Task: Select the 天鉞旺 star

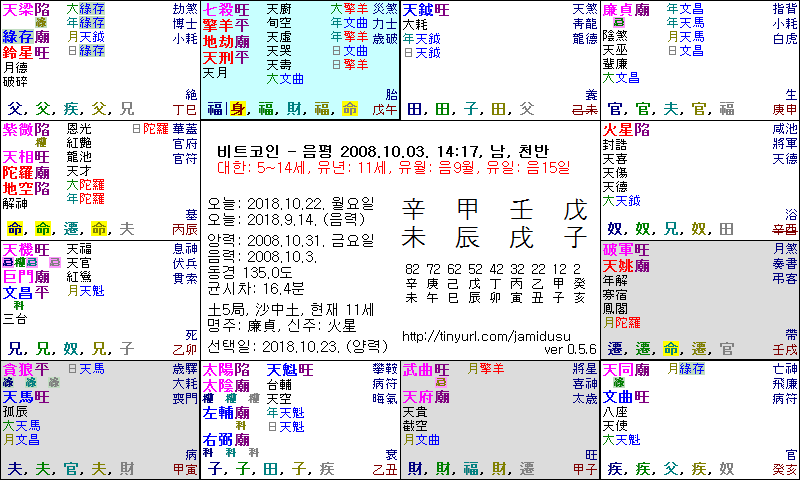Action: coord(426,10)
